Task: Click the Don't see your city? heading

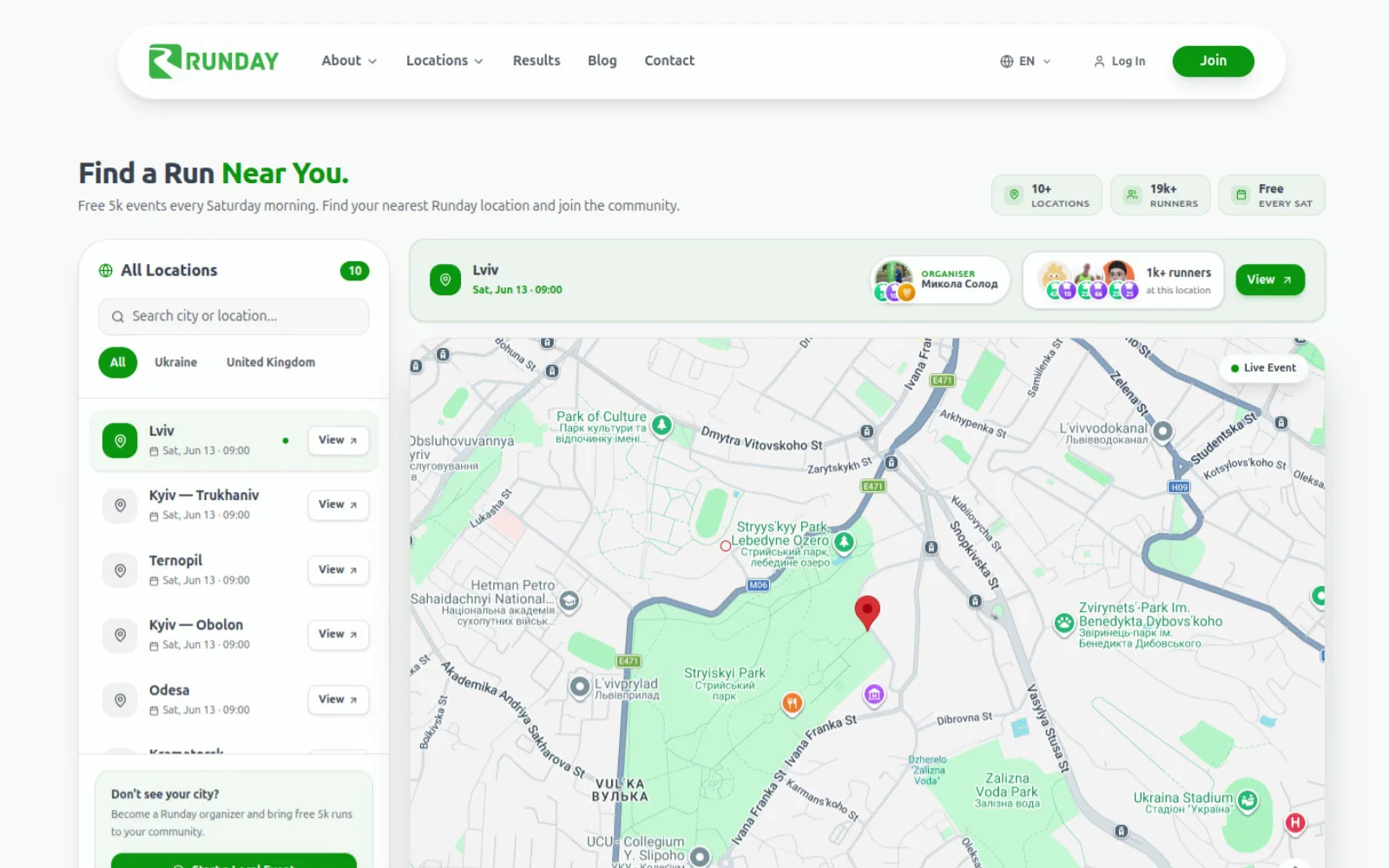Action: coord(165,794)
